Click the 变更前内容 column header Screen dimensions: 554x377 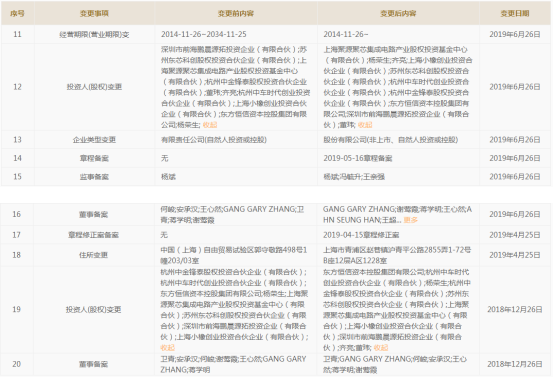click(x=236, y=13)
